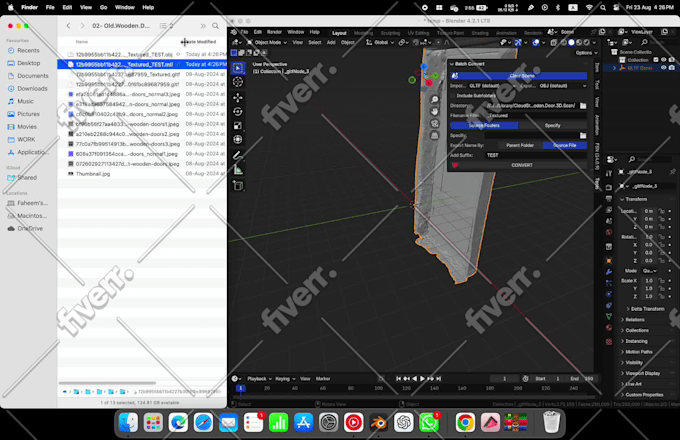
Task: Toggle visibility eye of GLTF row in outliner
Action: 664,68
